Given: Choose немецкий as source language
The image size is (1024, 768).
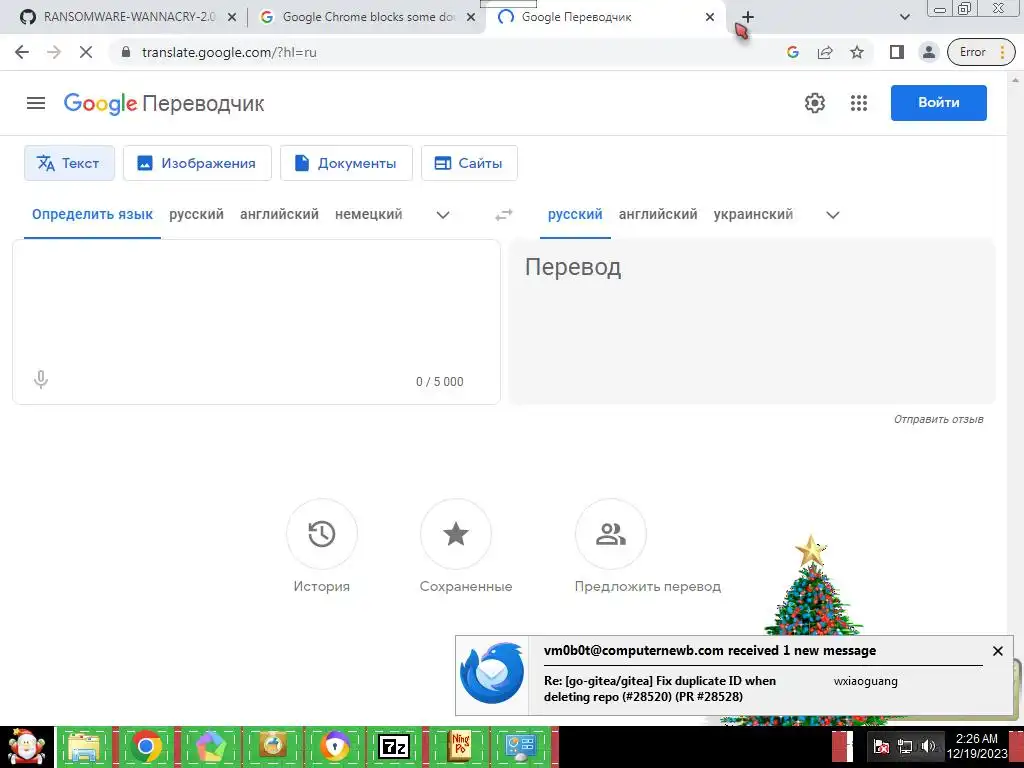Looking at the screenshot, I should point(368,214).
